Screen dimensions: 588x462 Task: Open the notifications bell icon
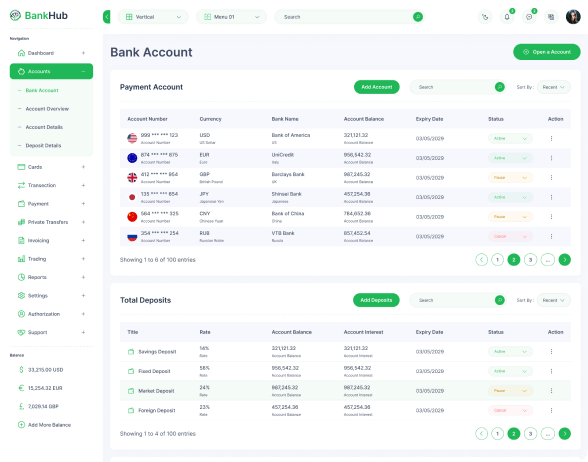click(x=507, y=17)
